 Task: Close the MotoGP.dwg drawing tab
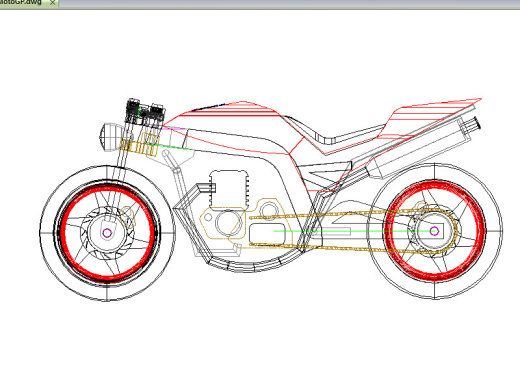click(52, 2)
